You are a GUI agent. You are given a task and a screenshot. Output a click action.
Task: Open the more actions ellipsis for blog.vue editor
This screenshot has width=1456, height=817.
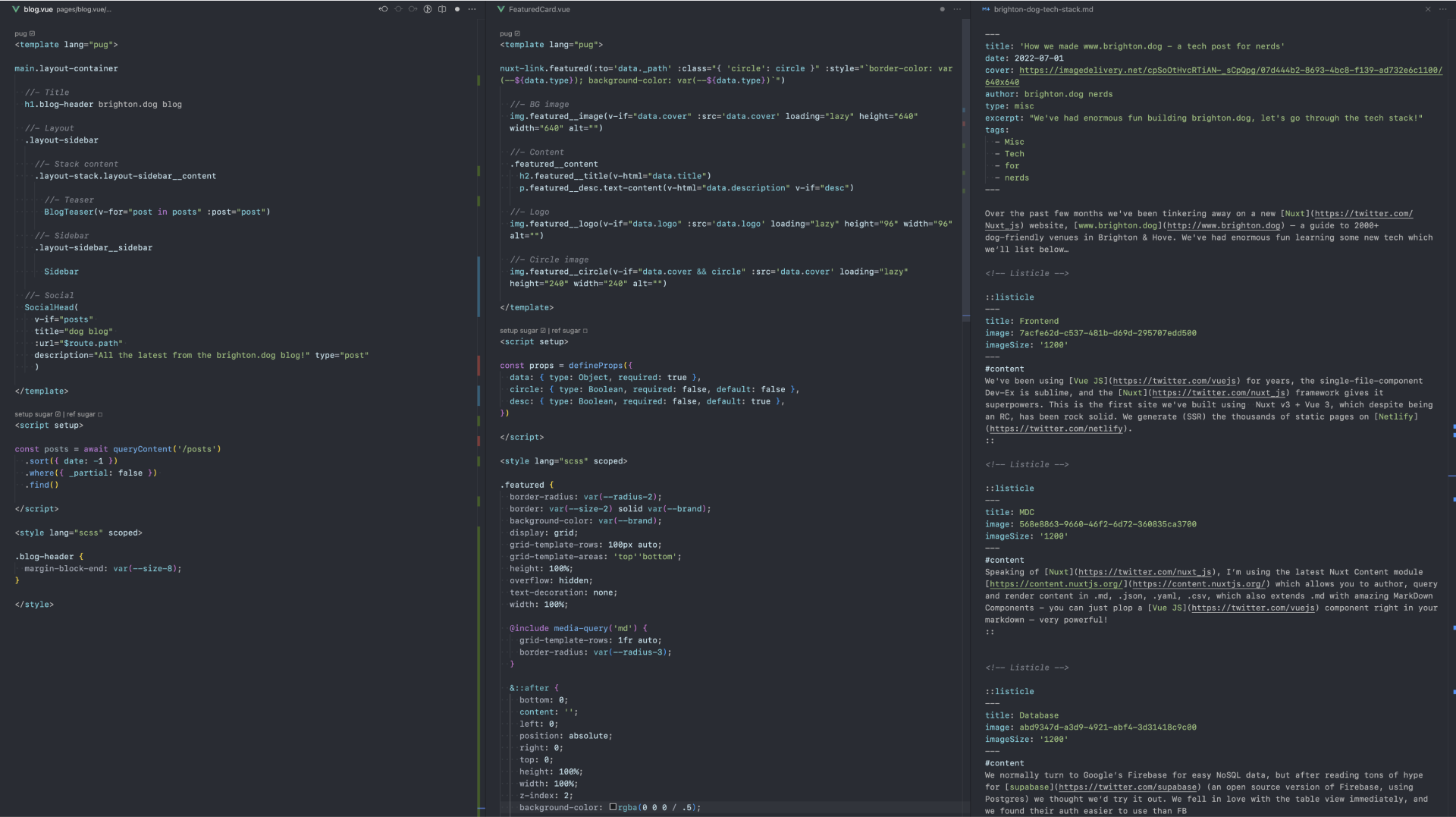[x=472, y=9]
